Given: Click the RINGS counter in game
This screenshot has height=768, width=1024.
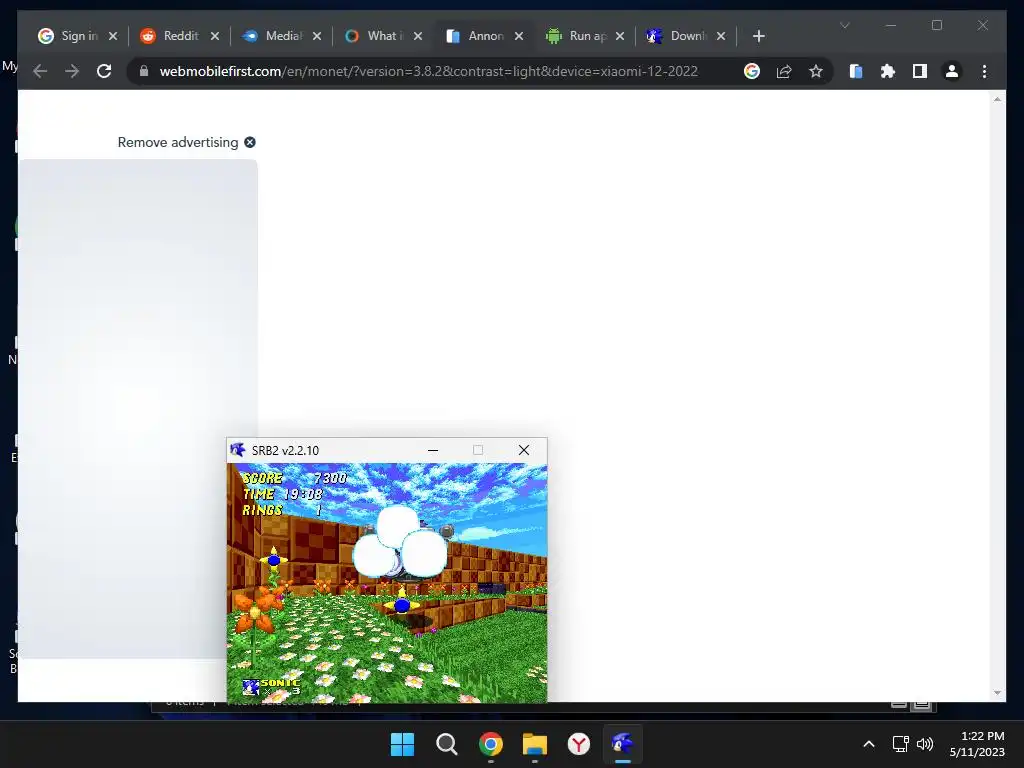Looking at the screenshot, I should 283,510.
